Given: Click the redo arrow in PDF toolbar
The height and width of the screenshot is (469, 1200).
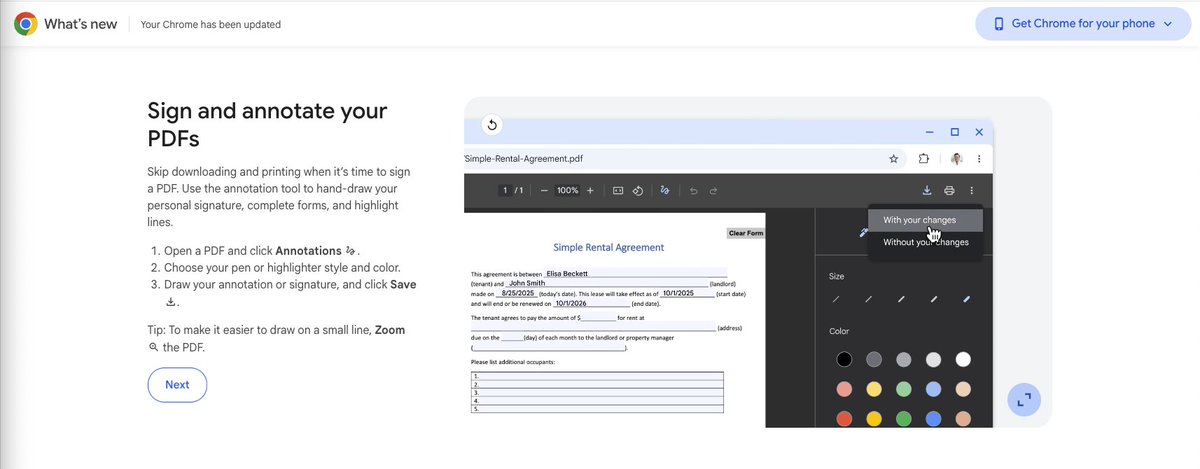Looking at the screenshot, I should (713, 190).
